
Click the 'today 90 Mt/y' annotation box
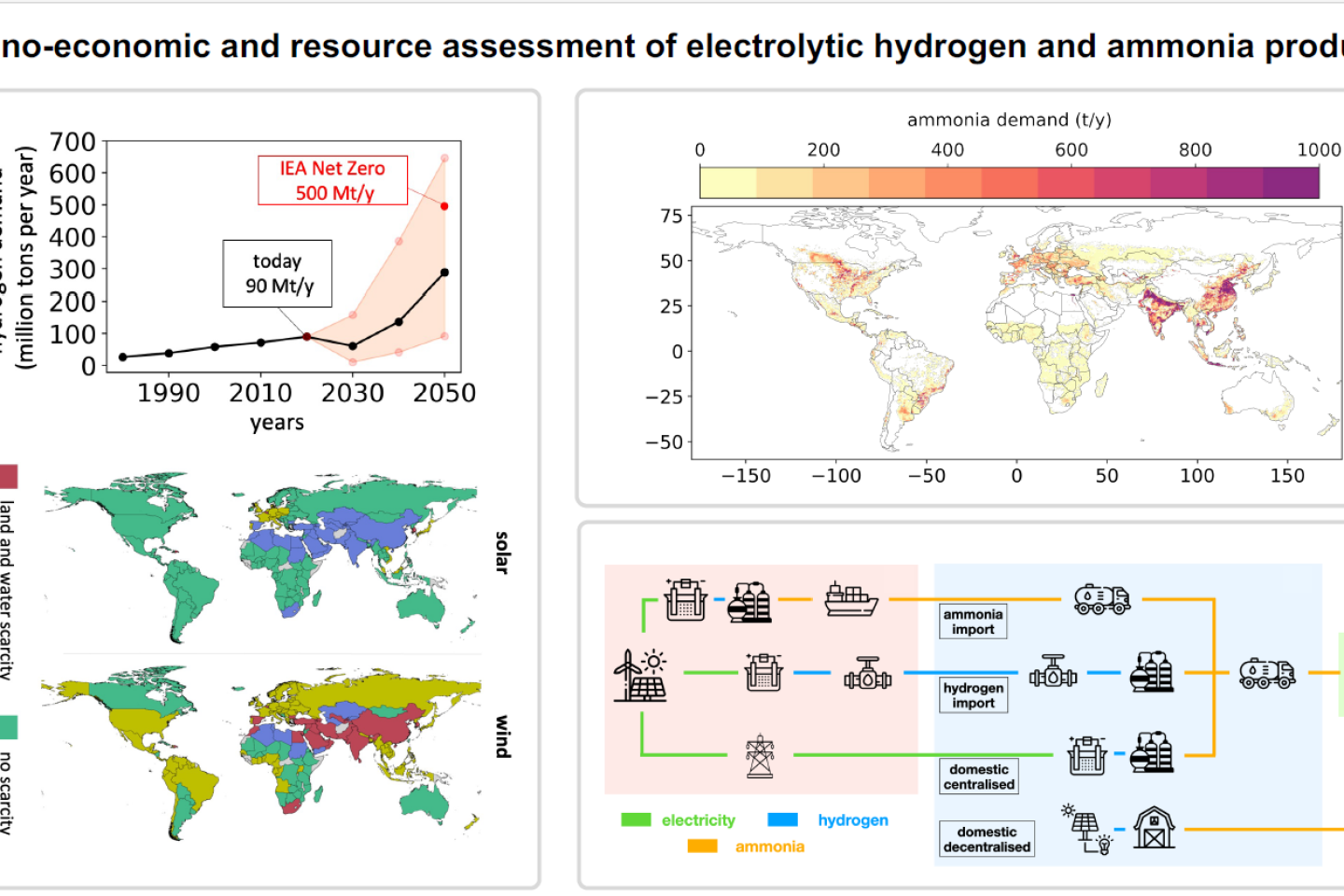[277, 273]
